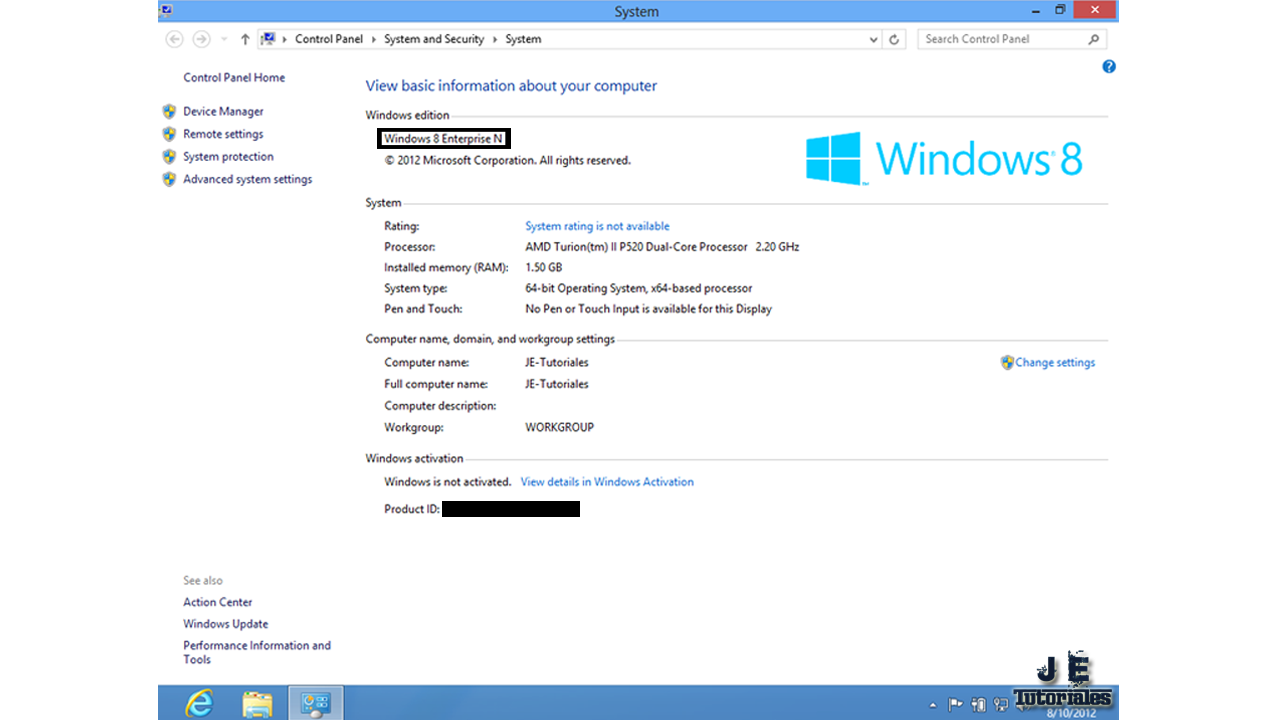Click System rating is not available link

597,226
